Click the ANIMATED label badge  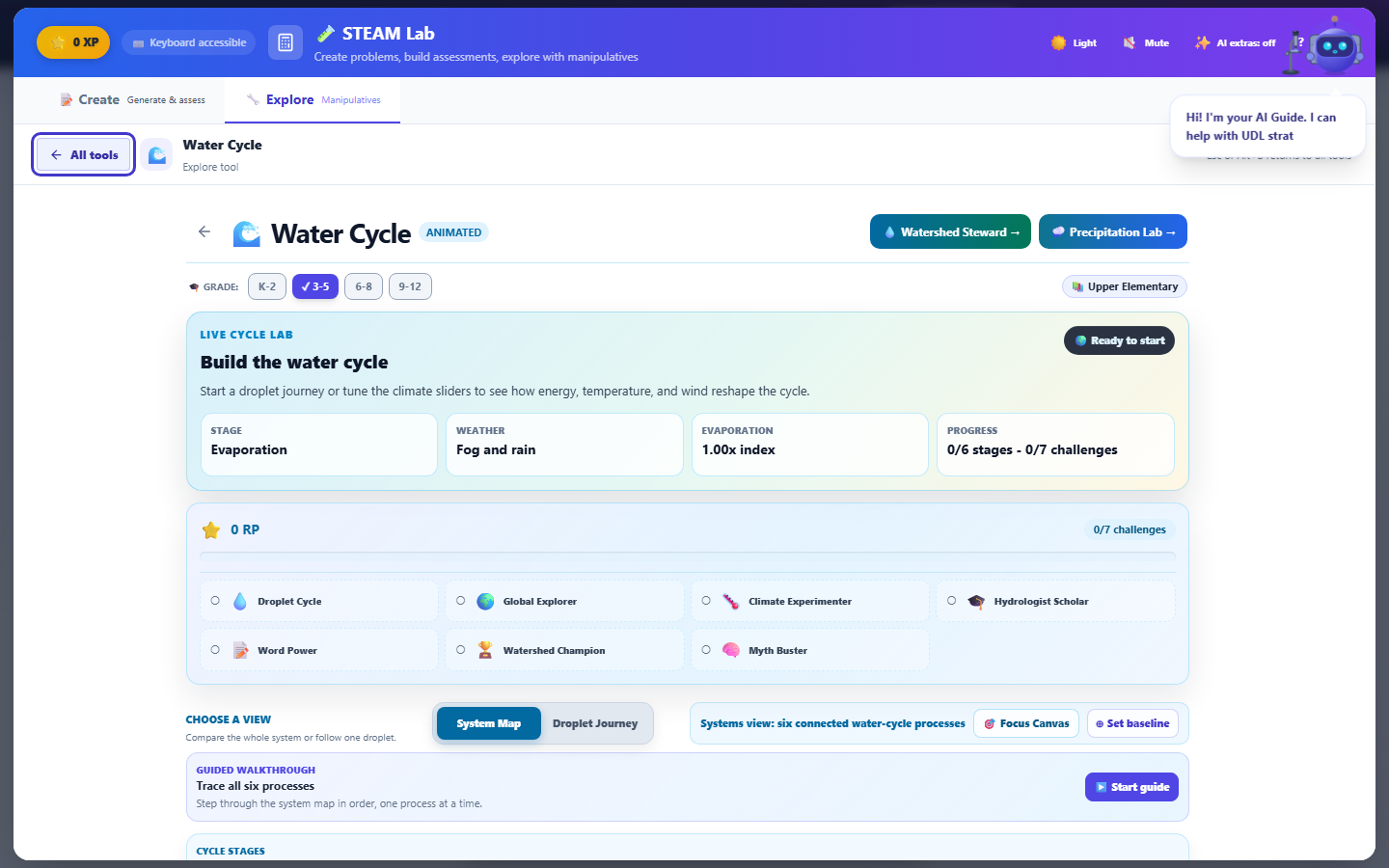pos(453,232)
